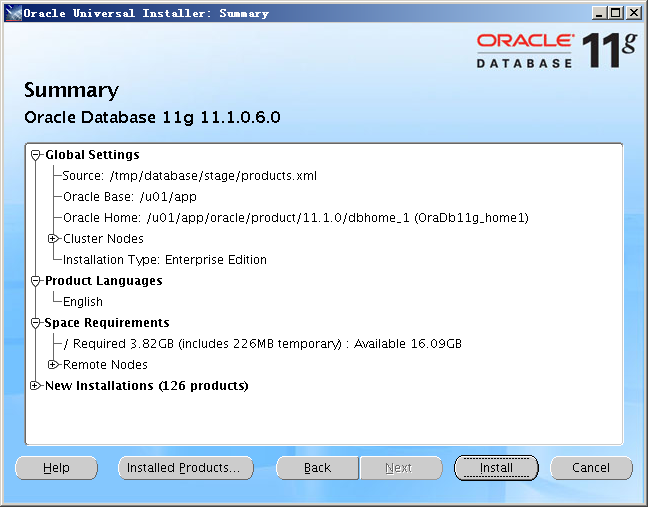
Task: Collapse the Global Settings tree node
Action: point(36,155)
